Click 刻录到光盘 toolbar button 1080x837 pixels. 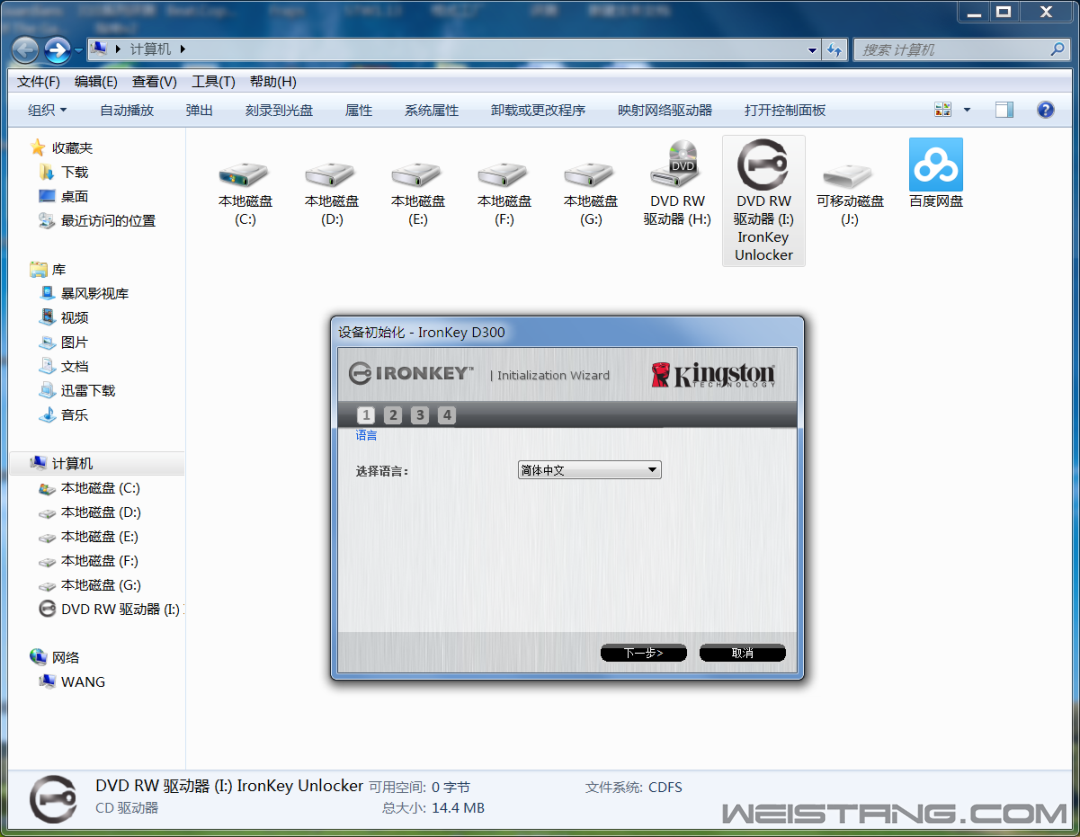(279, 110)
